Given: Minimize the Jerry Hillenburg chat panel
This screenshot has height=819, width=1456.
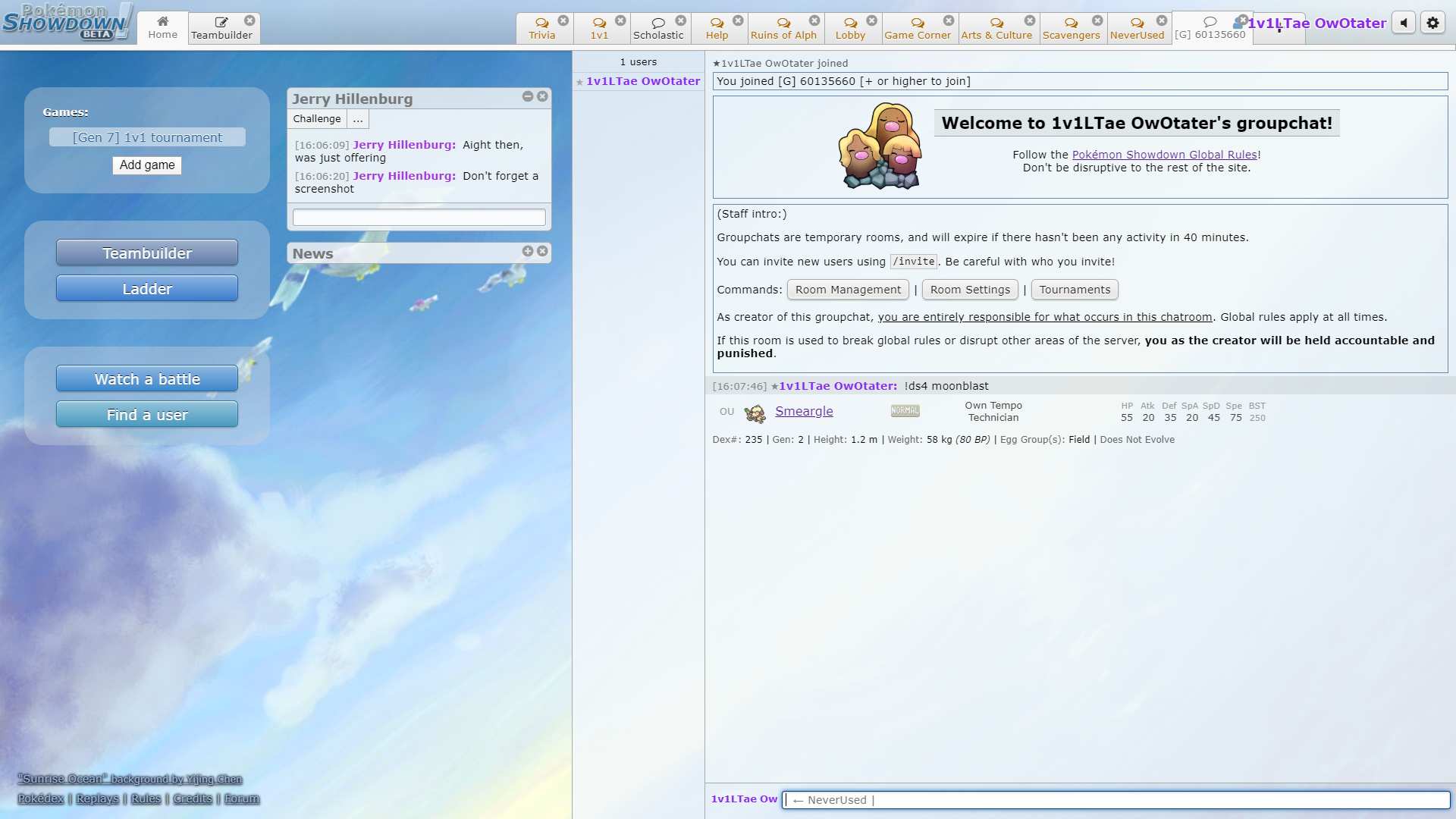Looking at the screenshot, I should point(527,97).
